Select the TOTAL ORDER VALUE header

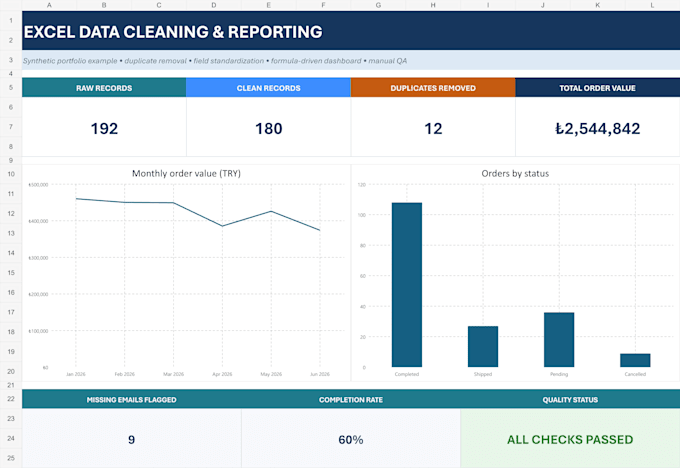(597, 88)
